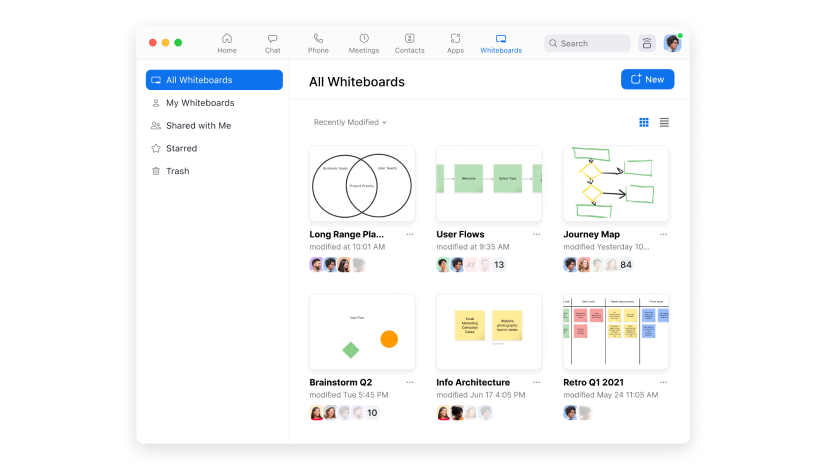Open the Retro Q1 2021 whiteboard thumbnail

pos(616,332)
